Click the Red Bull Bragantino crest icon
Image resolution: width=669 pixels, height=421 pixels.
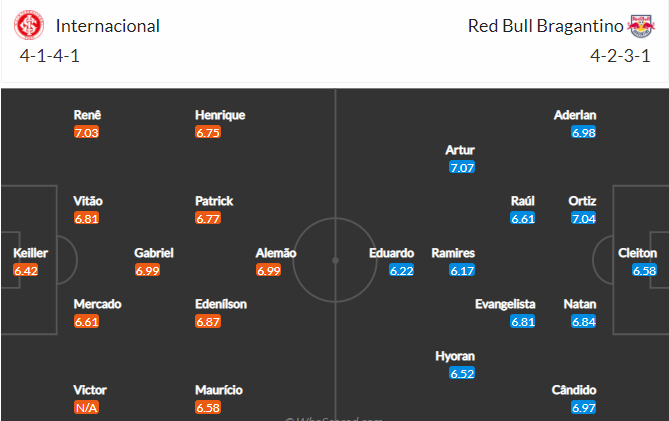click(x=640, y=26)
